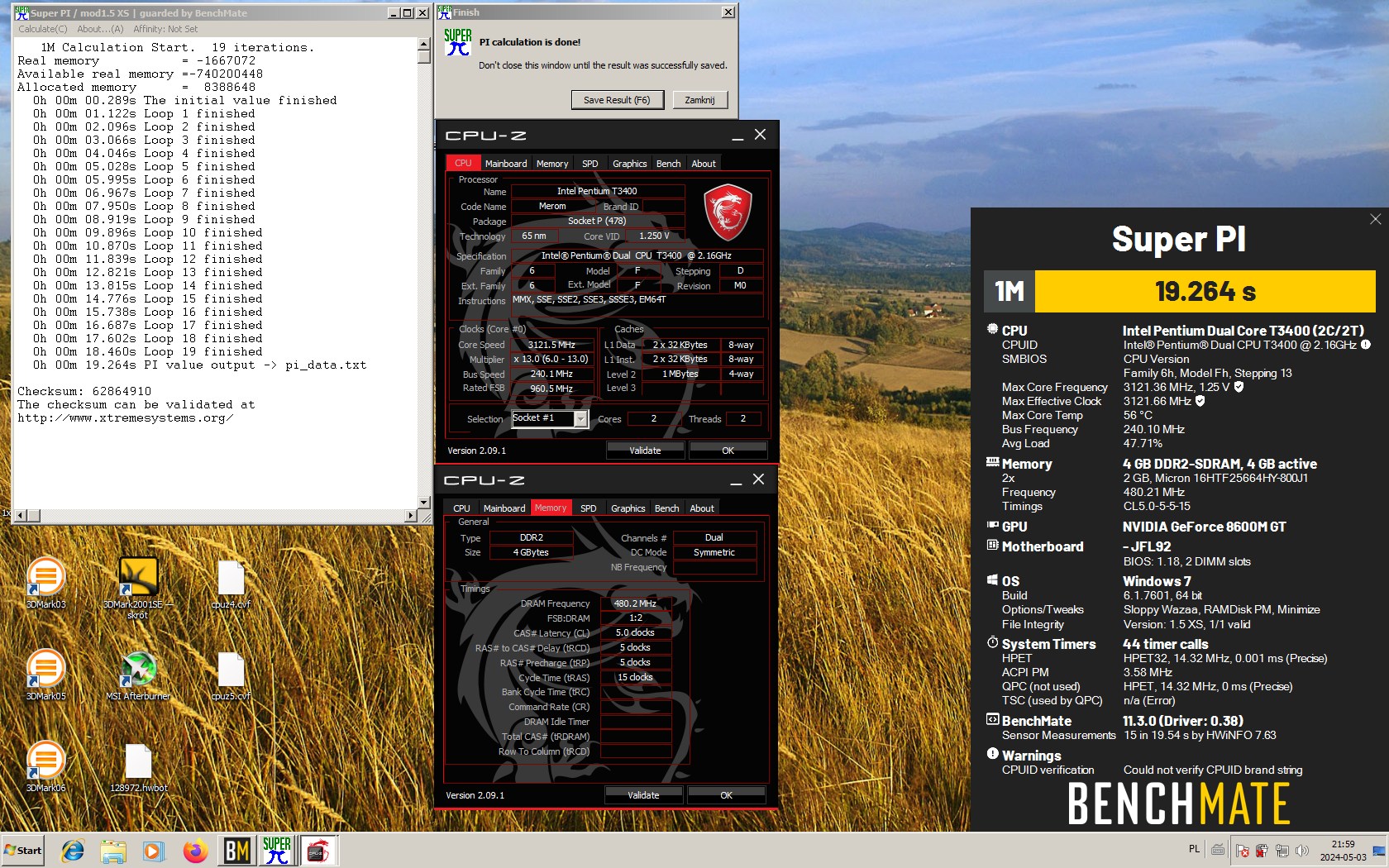1389x868 pixels.
Task: Open Calculate menu in Super PI
Action: point(42,29)
